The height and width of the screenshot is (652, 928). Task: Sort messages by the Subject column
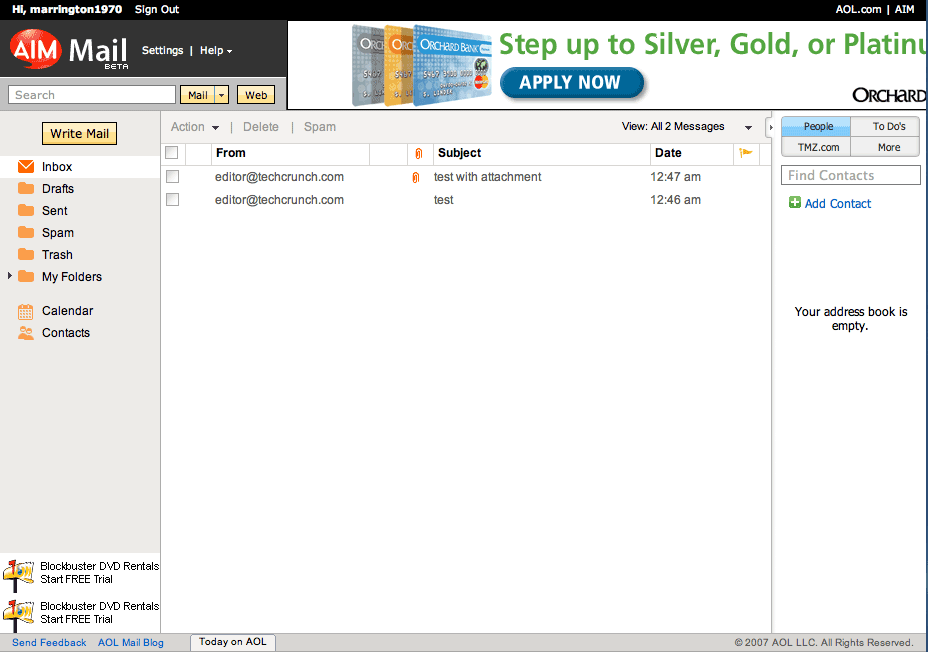pyautogui.click(x=459, y=153)
